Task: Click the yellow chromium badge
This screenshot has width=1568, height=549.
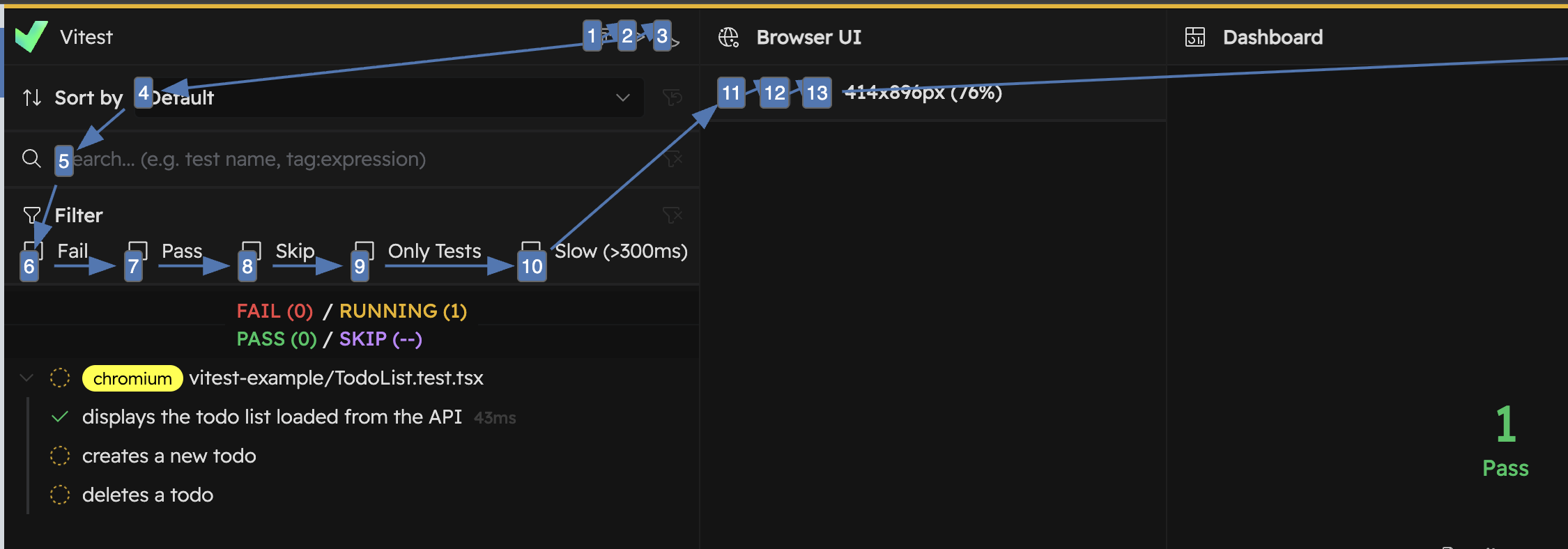Action: [x=132, y=378]
